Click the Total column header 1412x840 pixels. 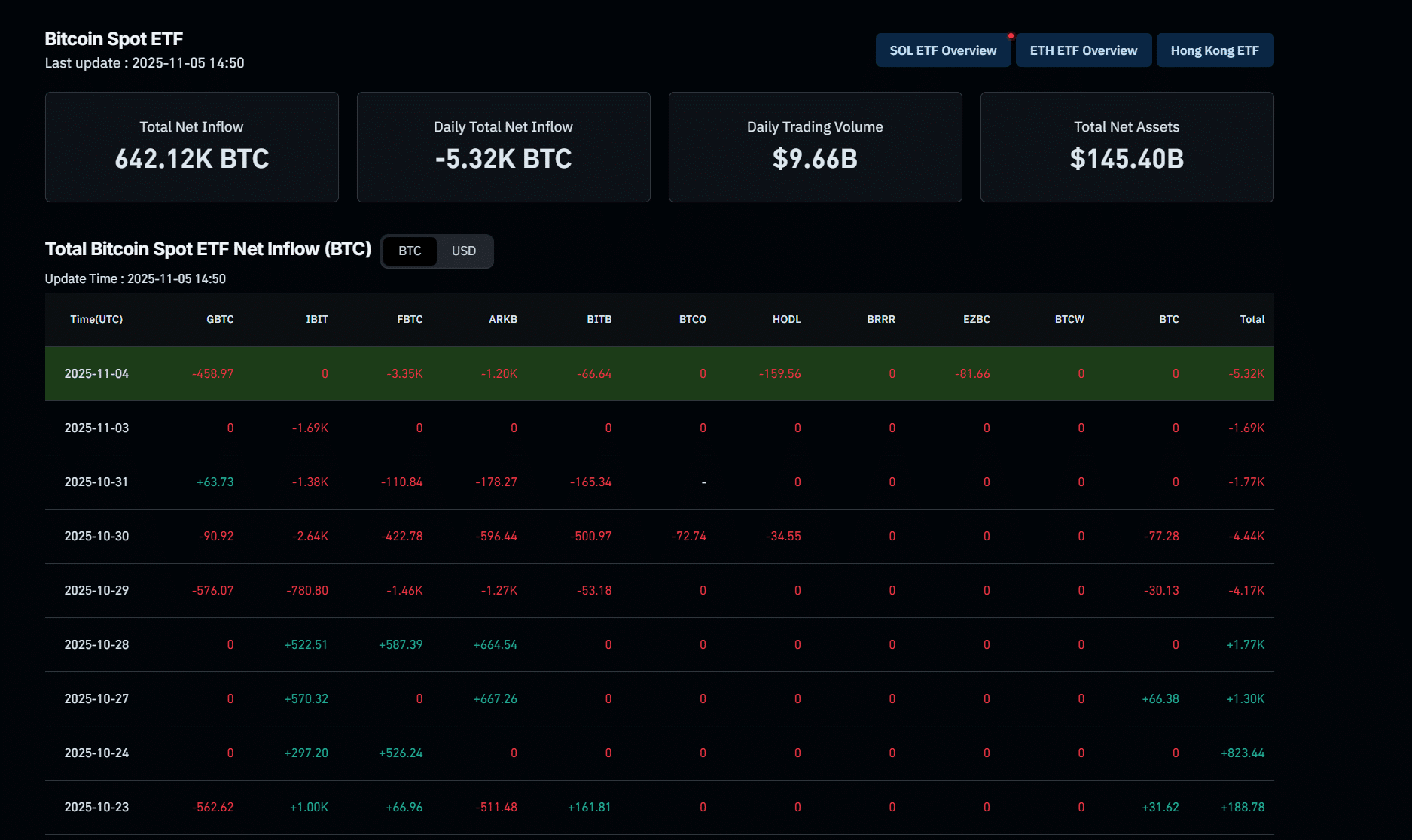[1252, 319]
